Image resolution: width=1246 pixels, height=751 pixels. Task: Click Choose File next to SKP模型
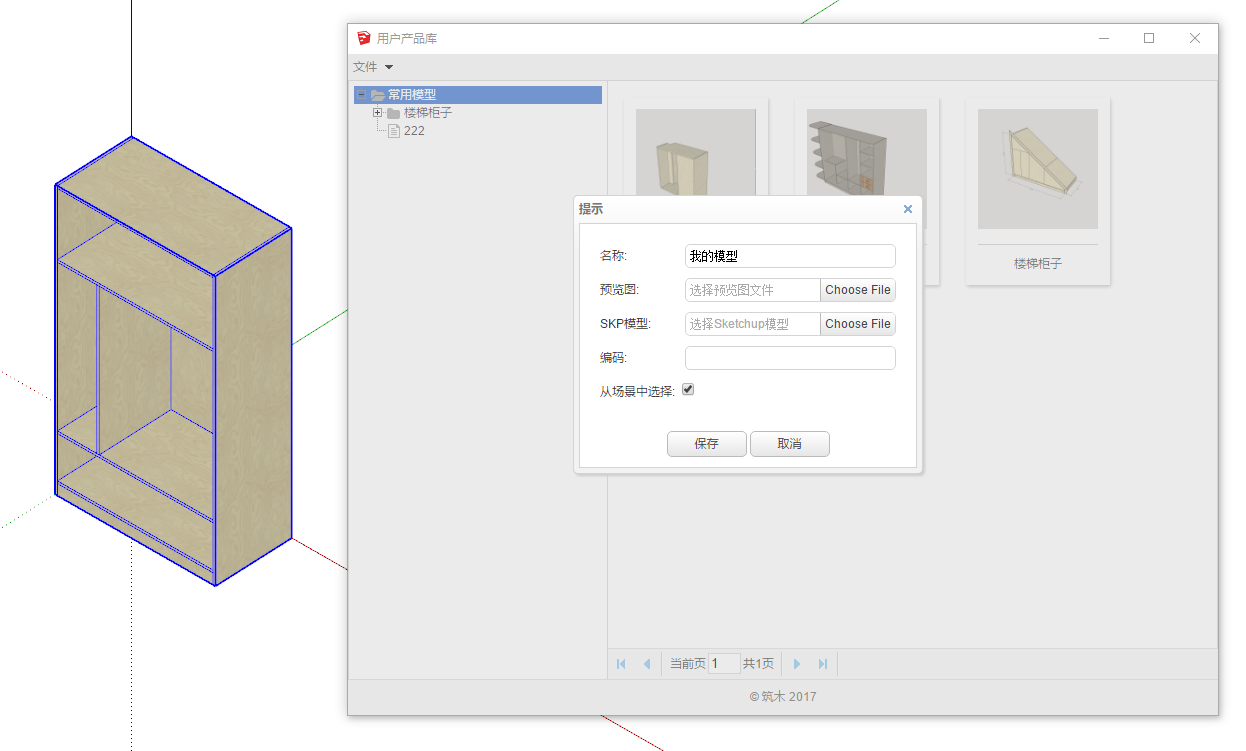[x=857, y=323]
